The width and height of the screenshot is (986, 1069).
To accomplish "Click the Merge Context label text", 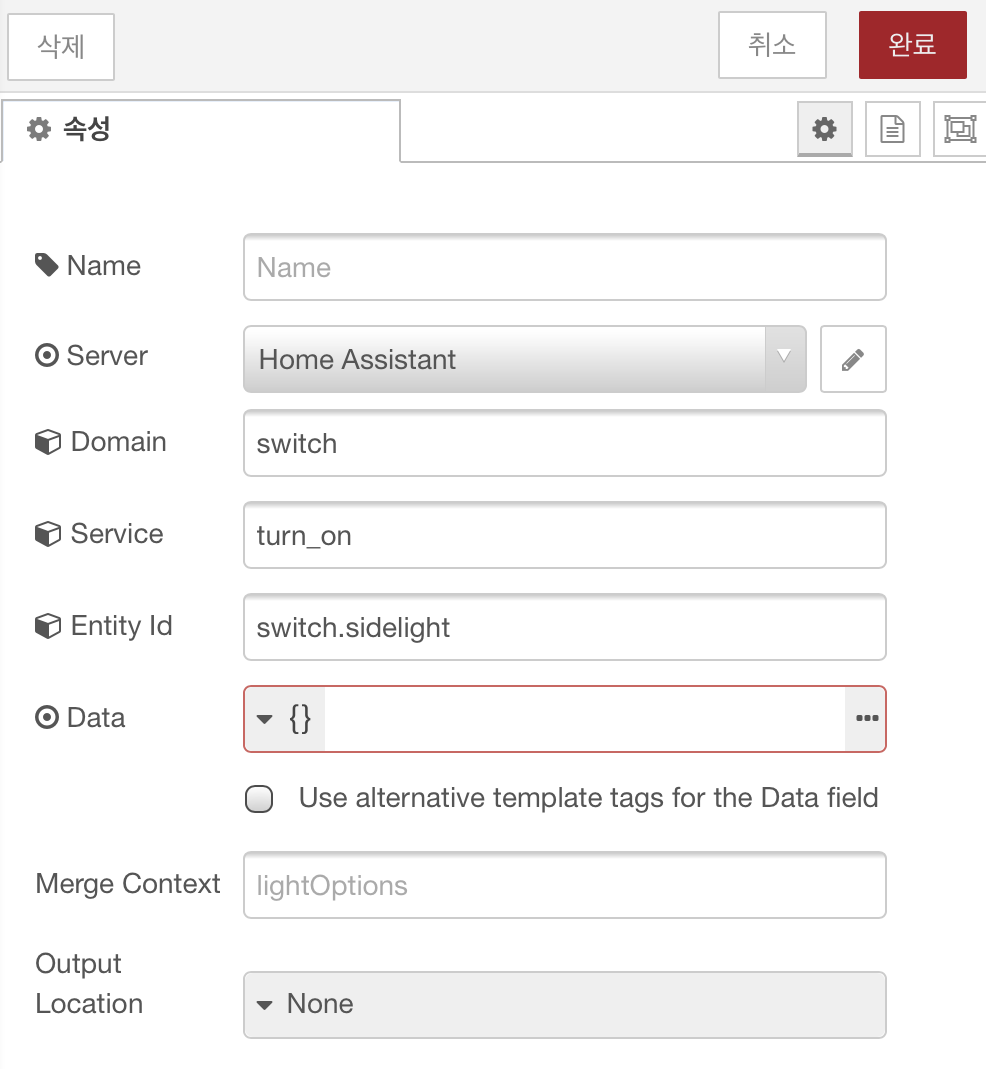I will tap(128, 884).
